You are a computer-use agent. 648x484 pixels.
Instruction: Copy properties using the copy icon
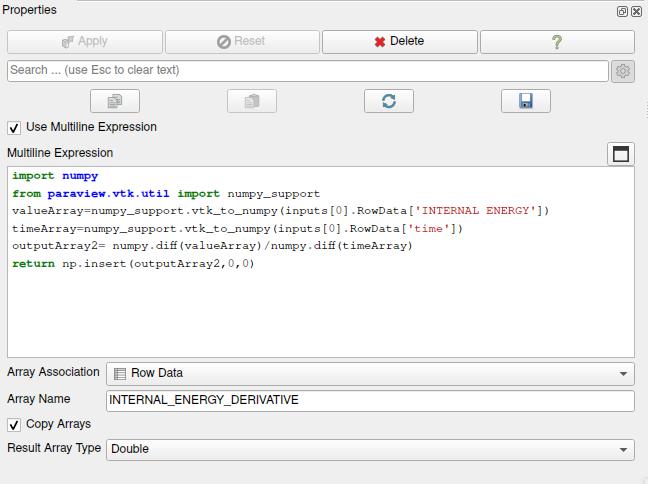(x=115, y=101)
